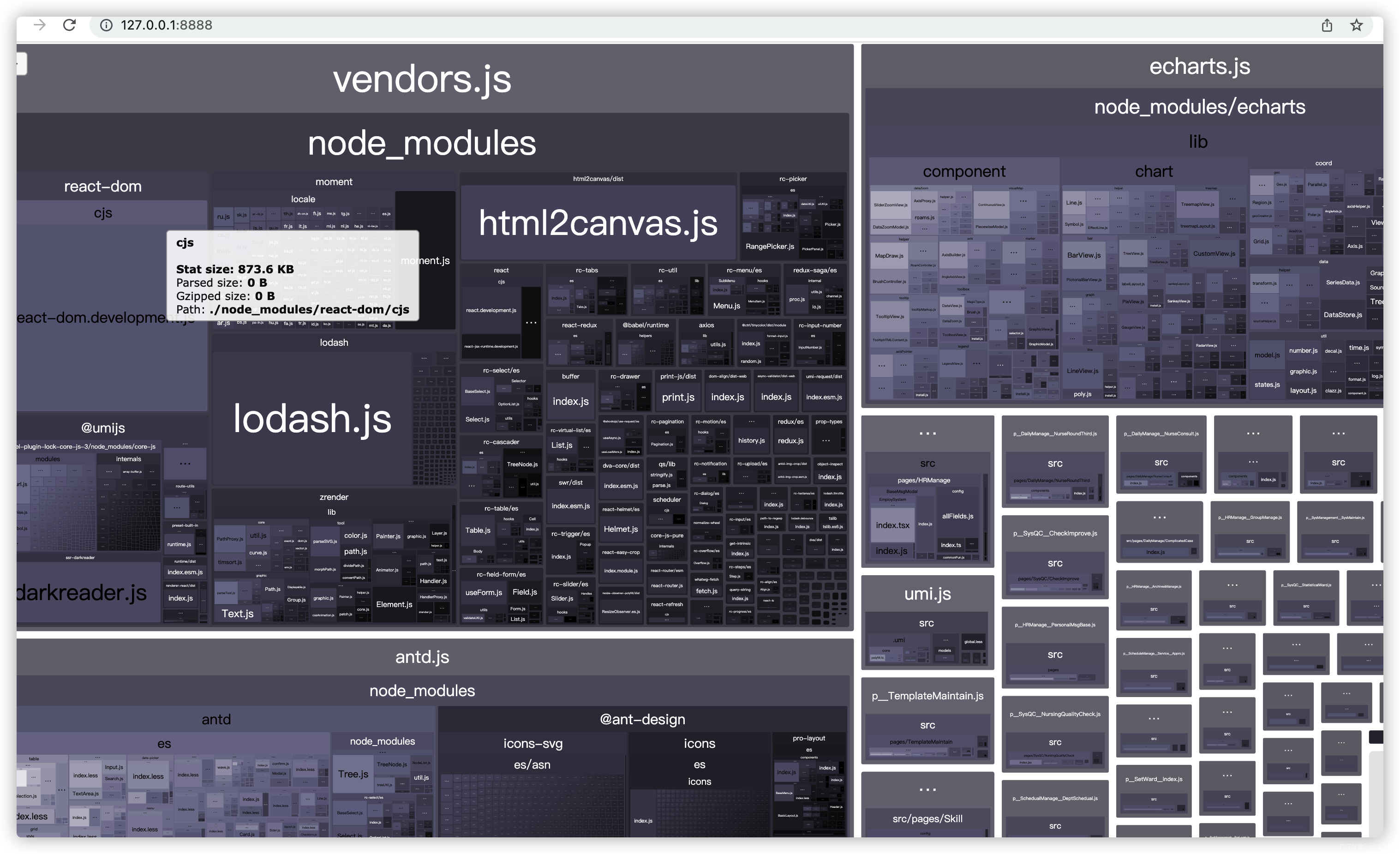Image resolution: width=1400 pixels, height=854 pixels.
Task: Click the Table.js block in rc-table
Action: click(x=478, y=530)
